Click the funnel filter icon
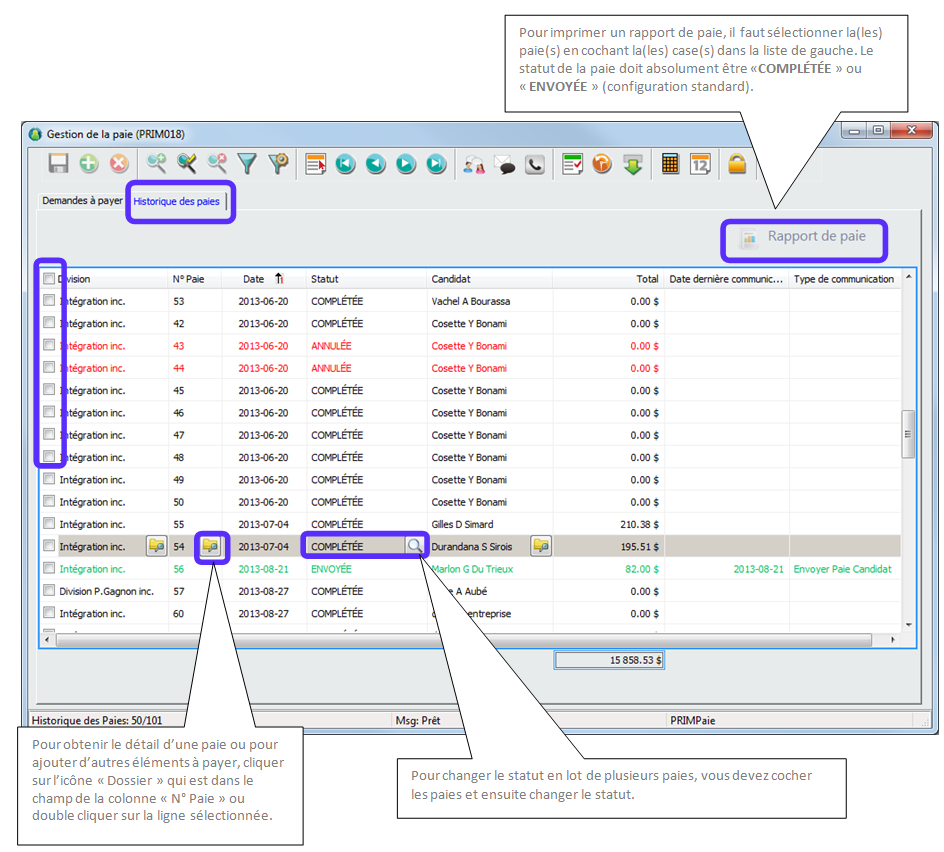 point(247,164)
